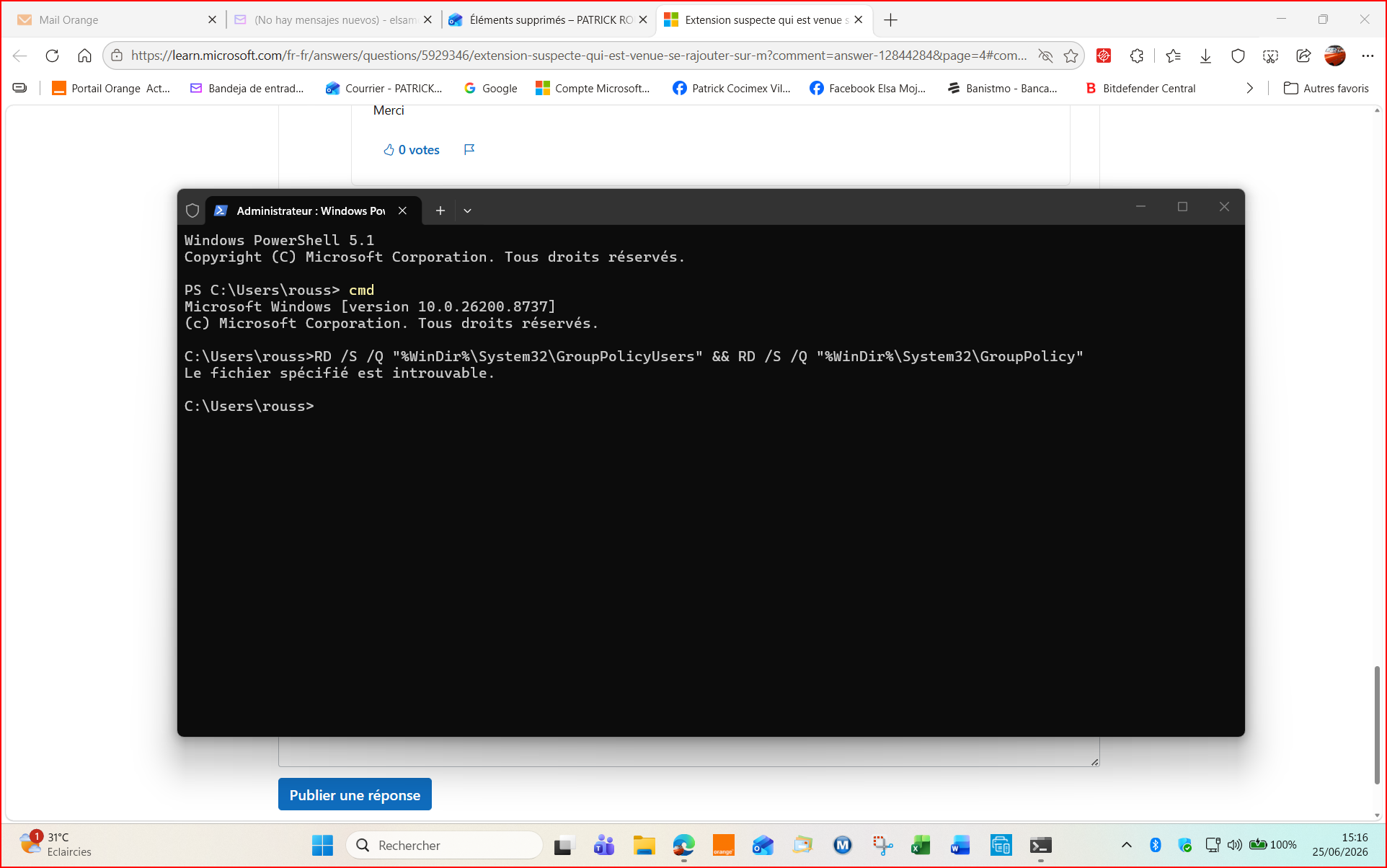Upvote the answer with 0 votes
The image size is (1387, 868).
(411, 150)
